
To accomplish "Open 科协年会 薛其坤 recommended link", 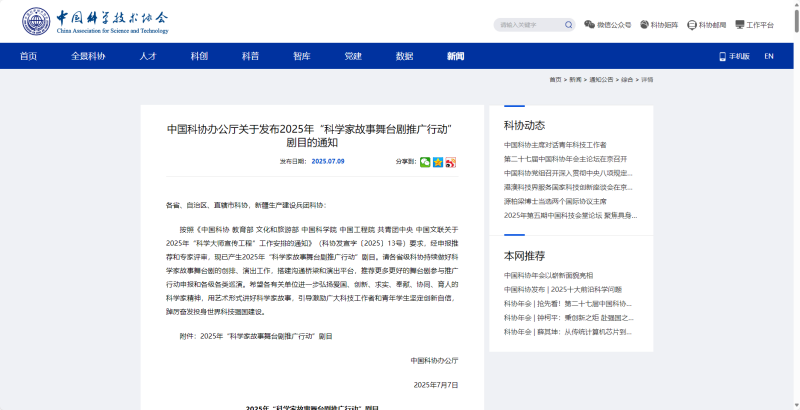I will pos(568,332).
